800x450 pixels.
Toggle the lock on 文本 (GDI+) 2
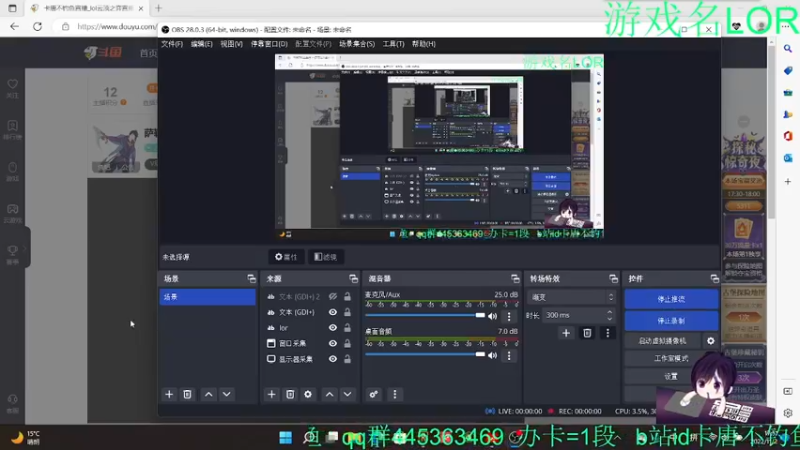coord(347,296)
